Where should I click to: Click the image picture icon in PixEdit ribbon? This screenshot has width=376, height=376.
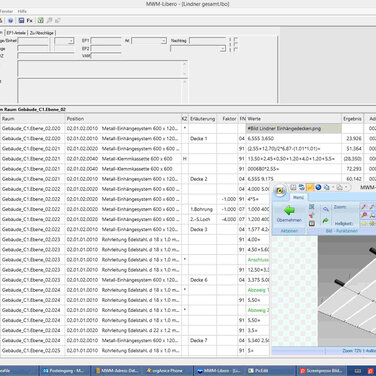[312, 207]
